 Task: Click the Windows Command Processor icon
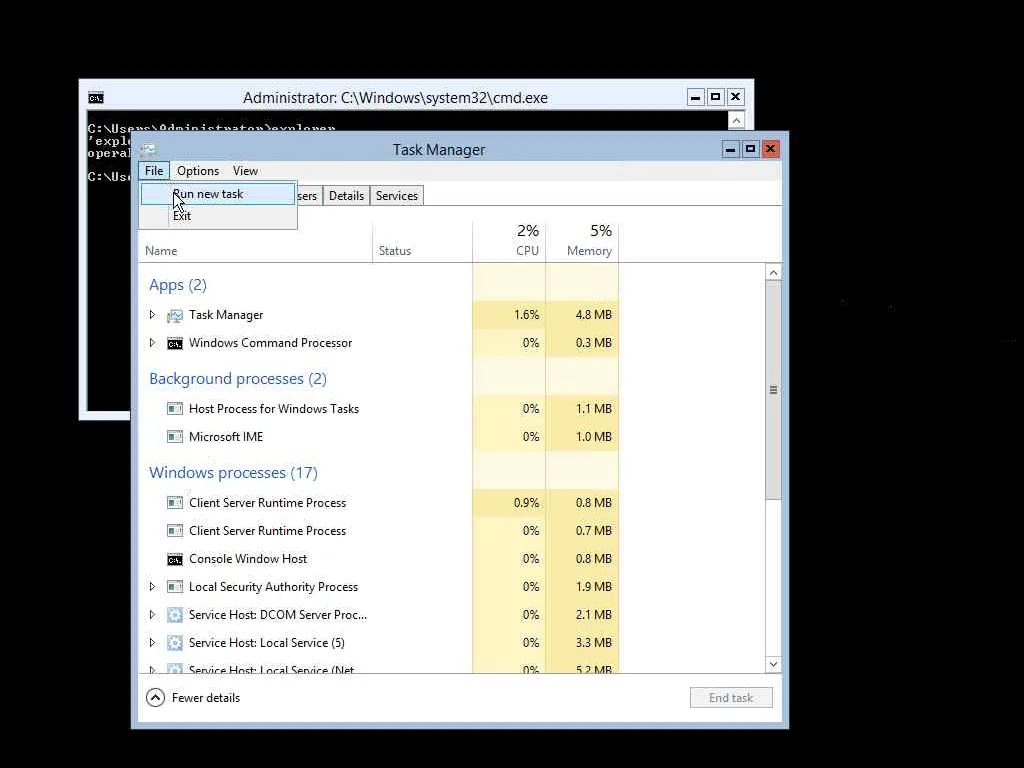(174, 344)
